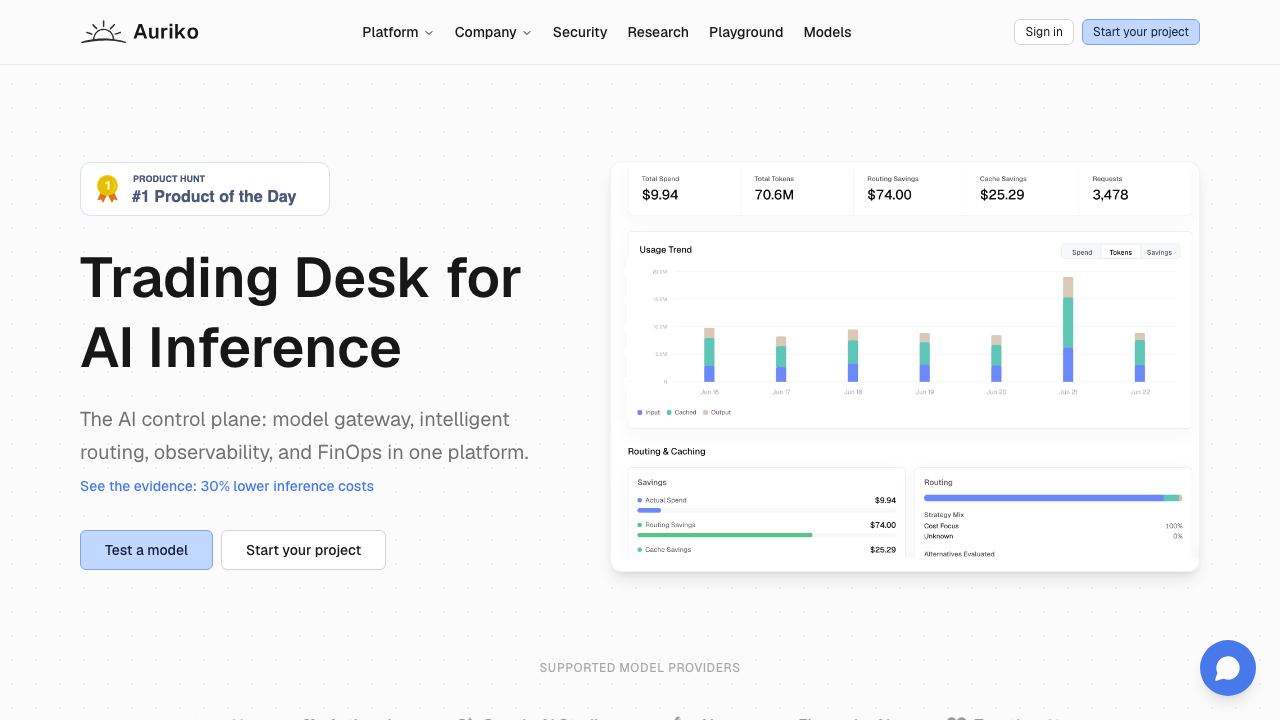
Task: Click the Cache Savings stat card label
Action: (x=1001, y=179)
